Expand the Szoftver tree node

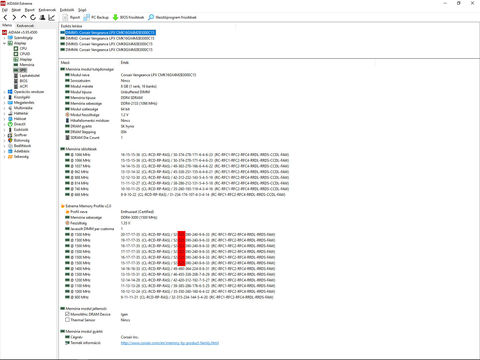[x=5, y=135]
